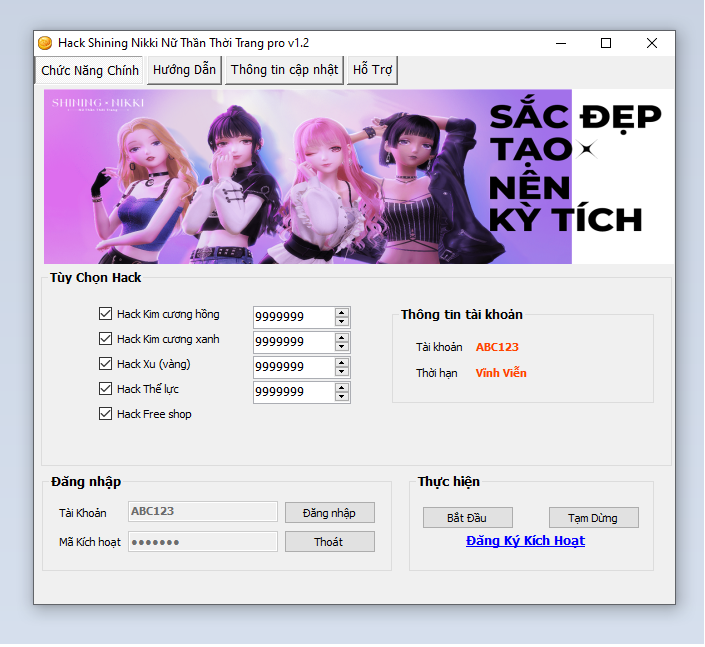Uncheck the Hack Kim cương xanh option
Screen dimensions: 705x647
(106, 339)
